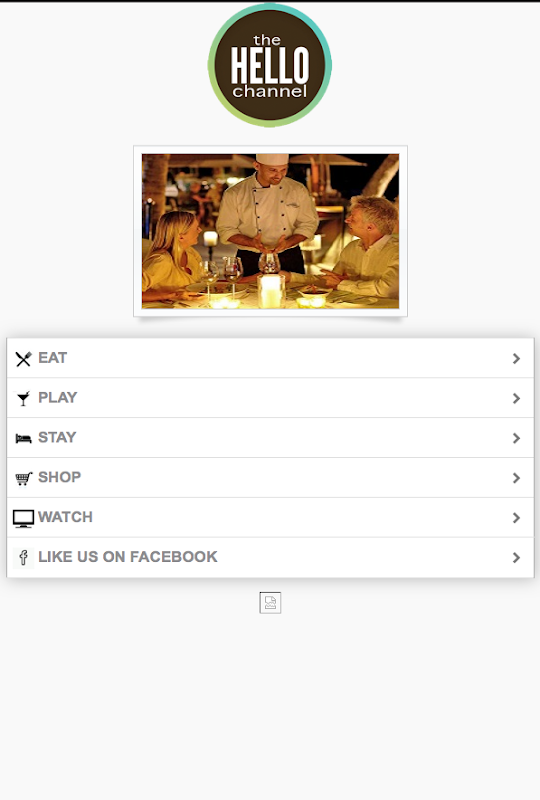Click the monitor icon beside WATCH
Screen dimensions: 540x800
tap(23, 518)
